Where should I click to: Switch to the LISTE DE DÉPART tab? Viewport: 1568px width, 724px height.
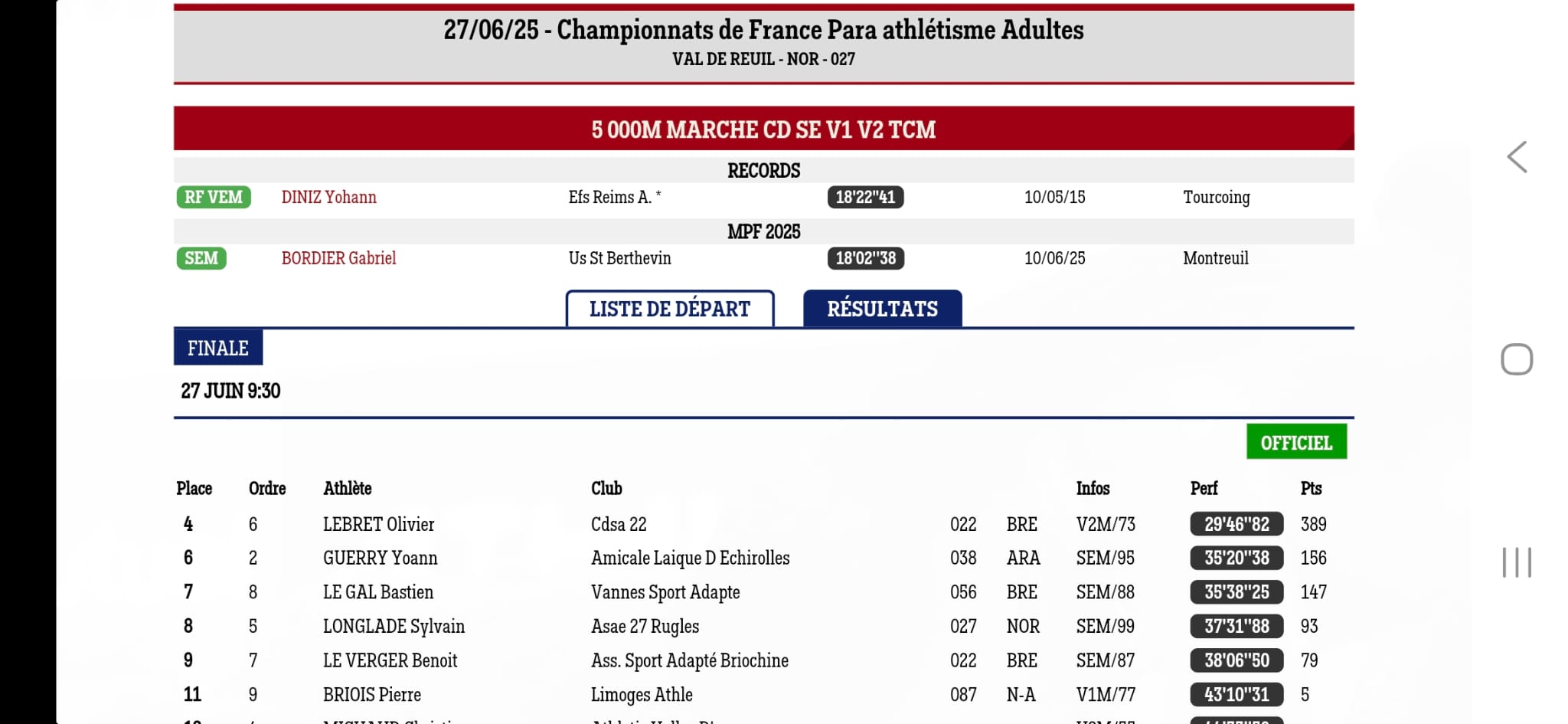point(670,309)
